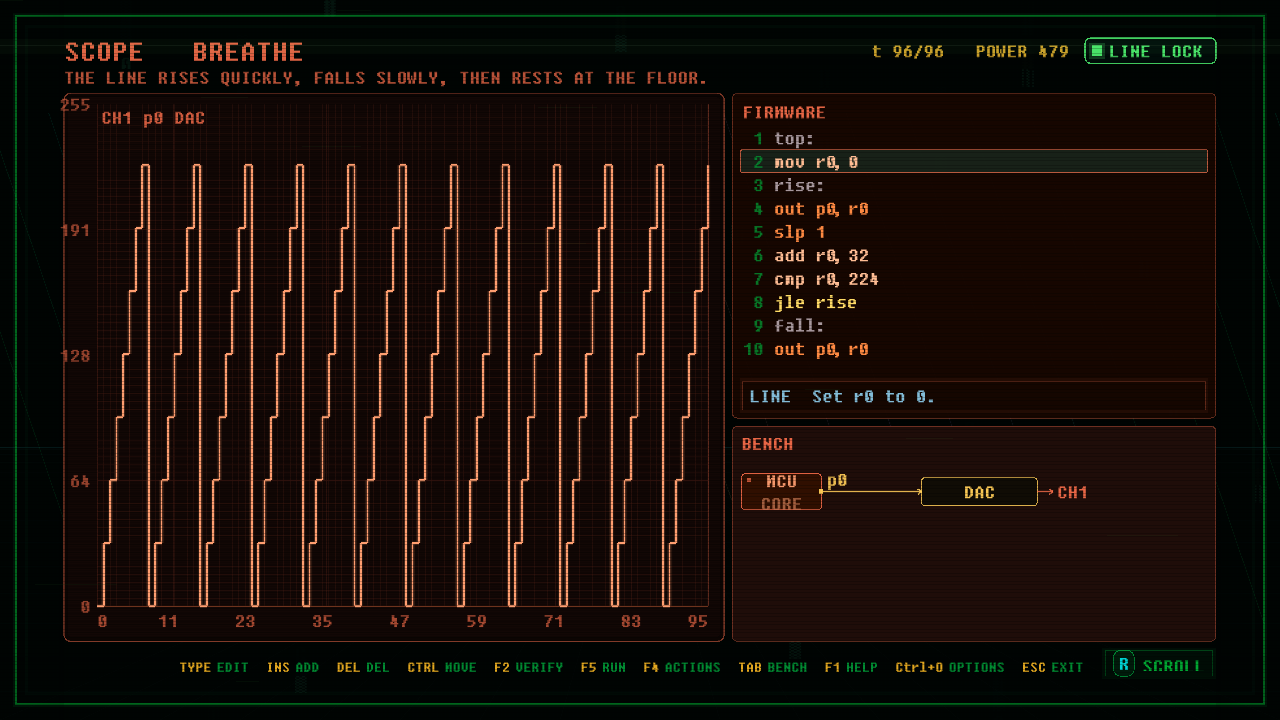
Task: Click the 11 x-axis tick label
Action: click(168, 622)
